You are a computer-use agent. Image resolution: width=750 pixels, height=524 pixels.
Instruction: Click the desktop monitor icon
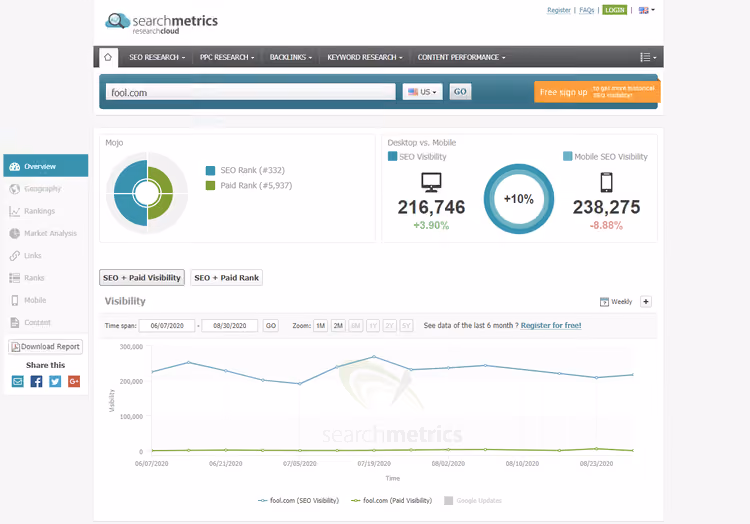(431, 182)
